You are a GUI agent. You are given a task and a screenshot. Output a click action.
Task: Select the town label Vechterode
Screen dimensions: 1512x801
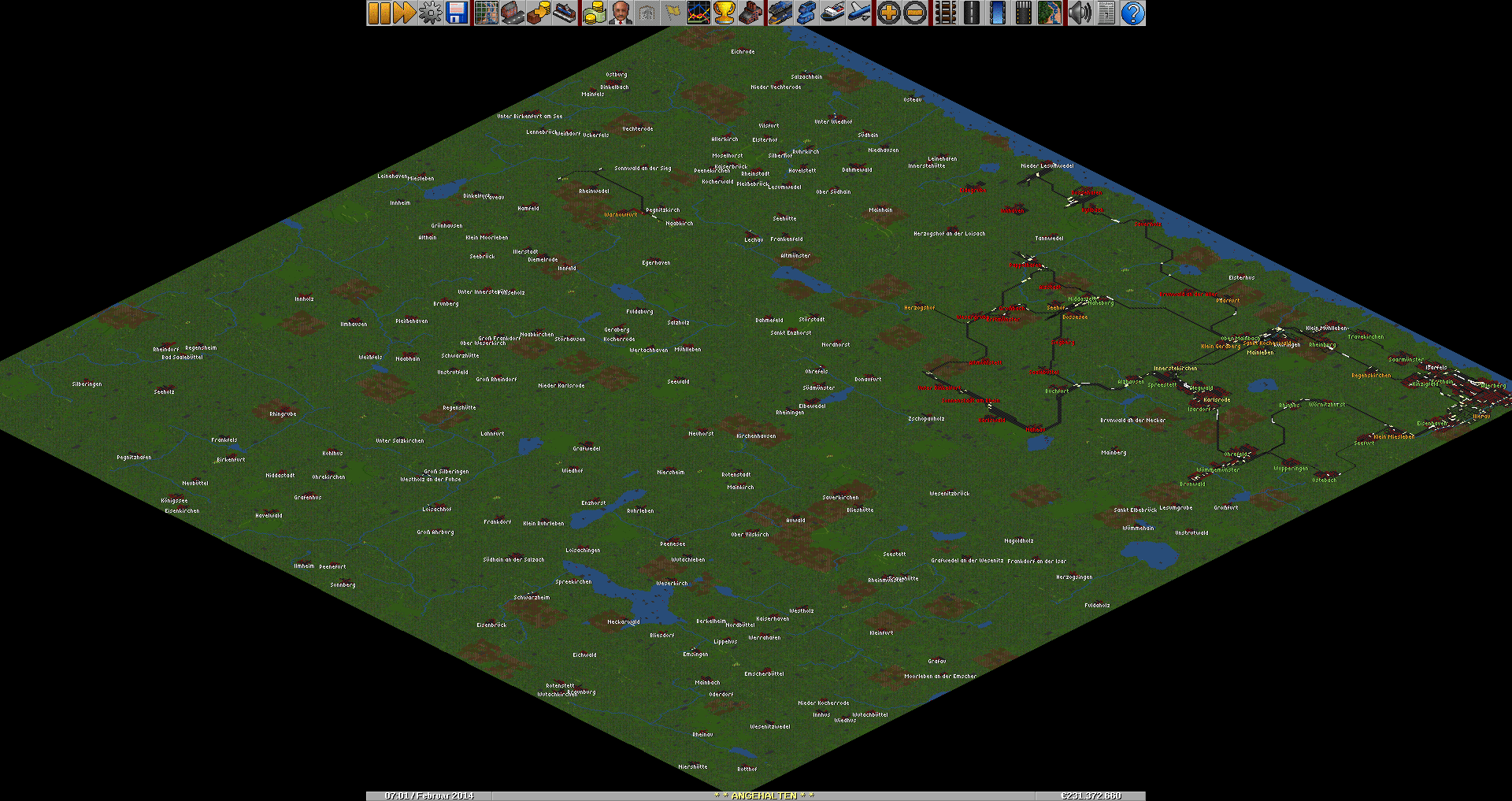[637, 129]
